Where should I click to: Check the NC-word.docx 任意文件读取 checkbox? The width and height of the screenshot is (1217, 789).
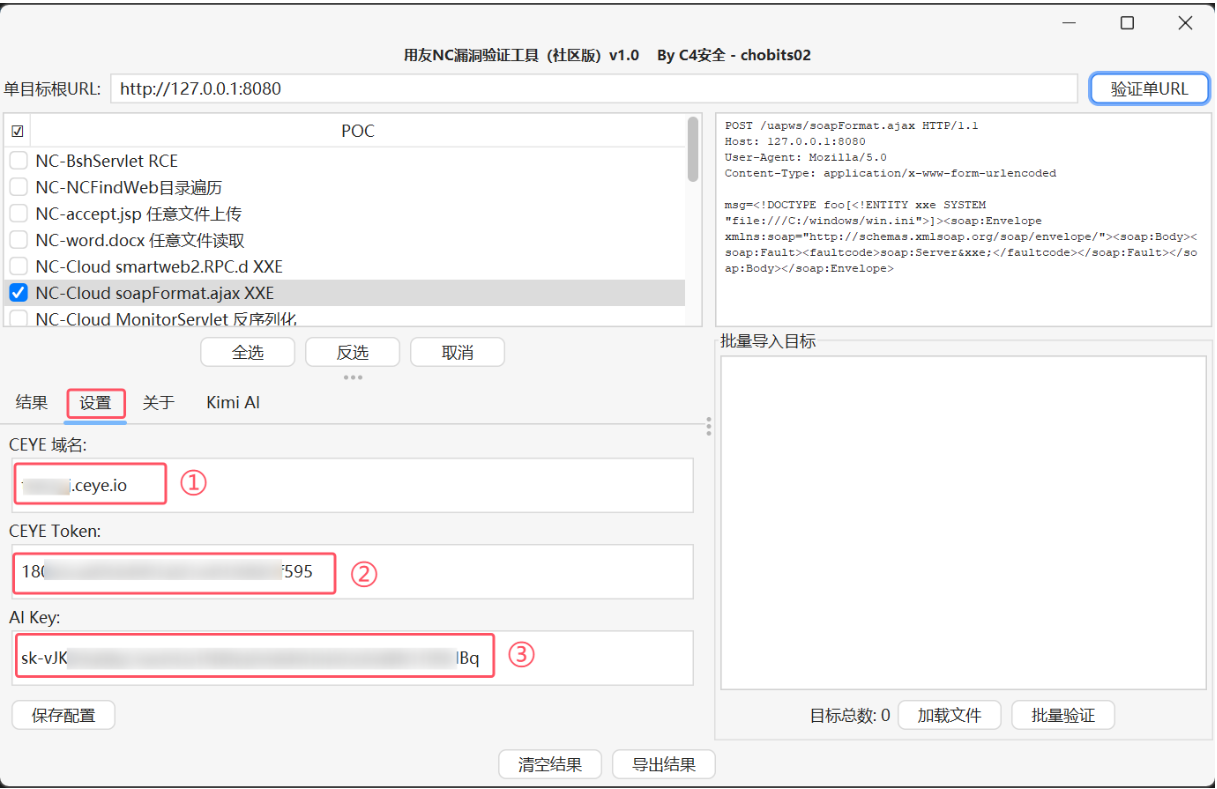(18, 240)
